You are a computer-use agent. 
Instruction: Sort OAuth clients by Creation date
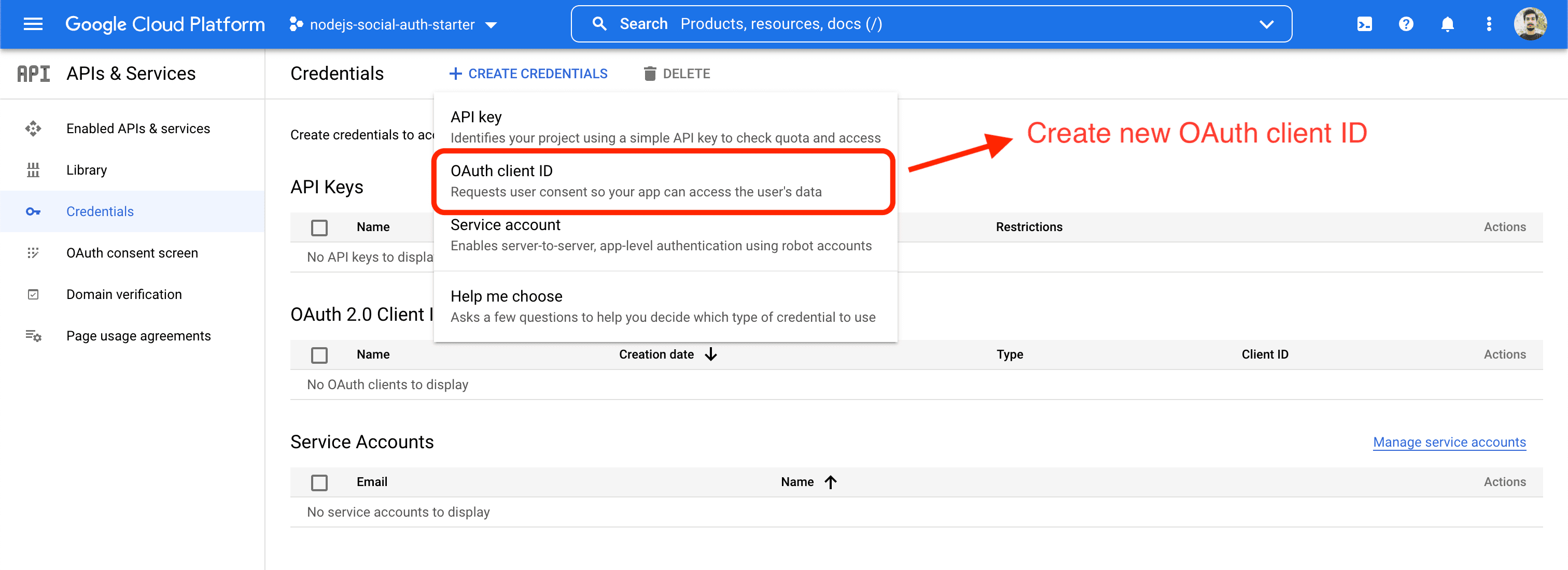(656, 354)
